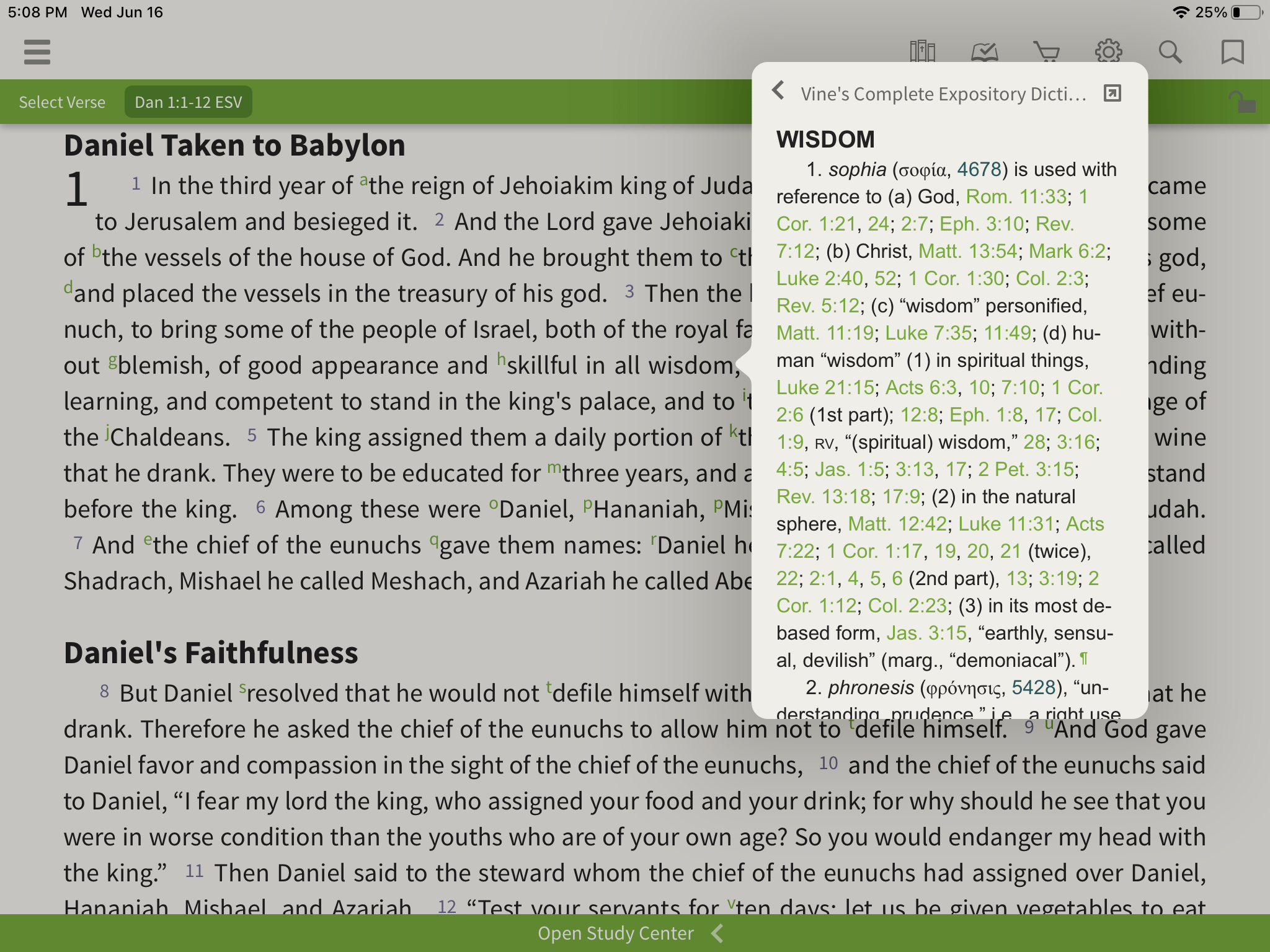Open the hamburger navigation menu
The height and width of the screenshot is (952, 1270).
pos(37,52)
